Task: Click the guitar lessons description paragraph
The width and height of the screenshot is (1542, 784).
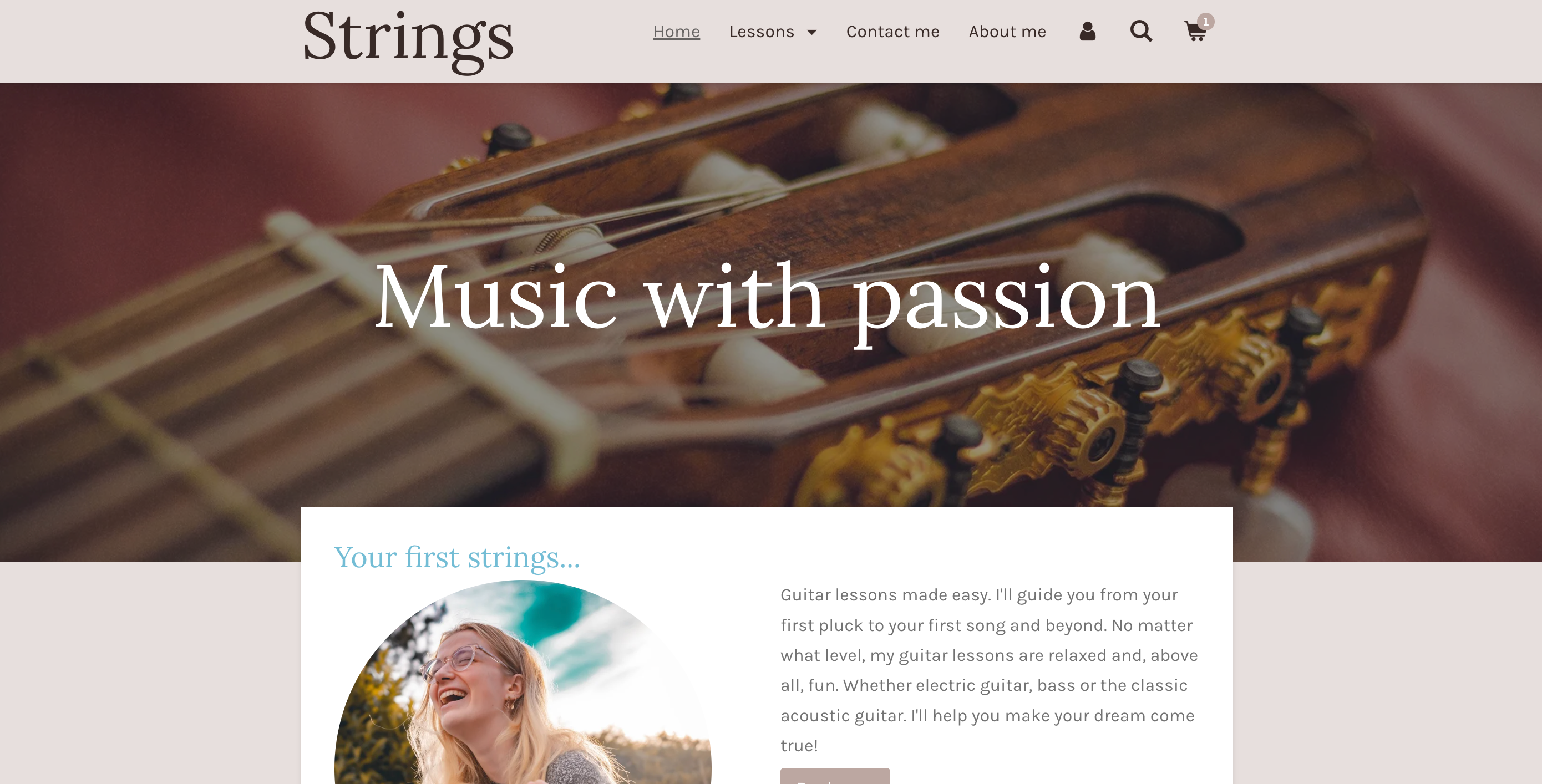Action: (x=989, y=670)
